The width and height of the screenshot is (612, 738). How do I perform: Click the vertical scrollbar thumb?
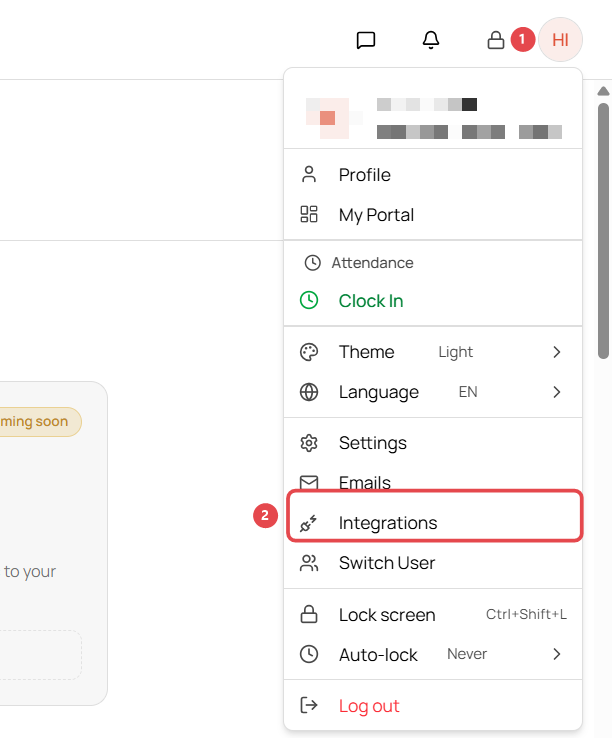coord(604,231)
